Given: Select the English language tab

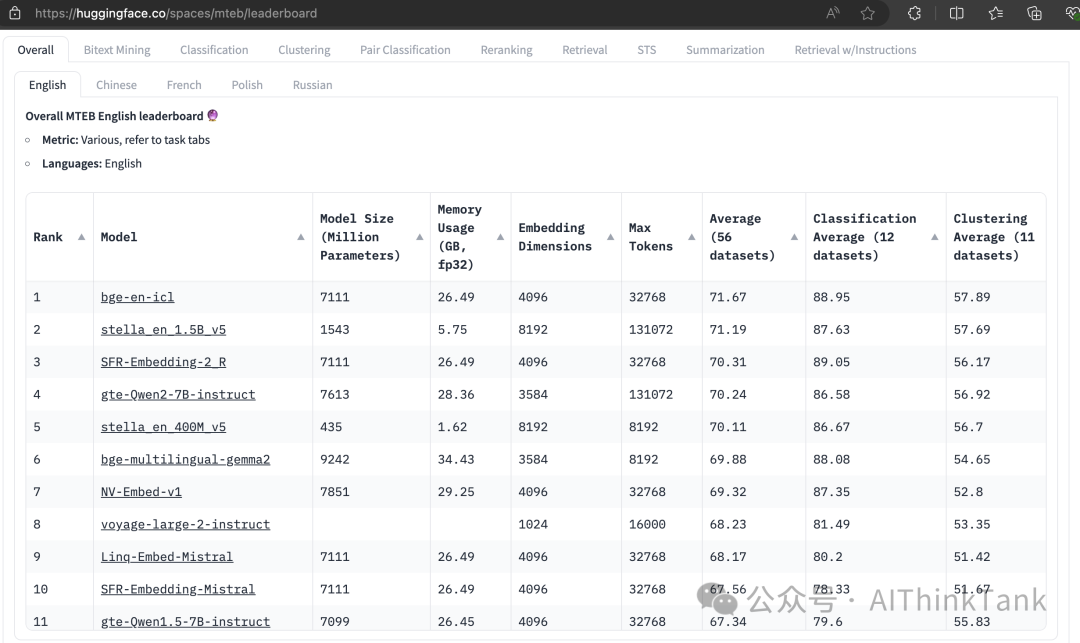Looking at the screenshot, I should point(48,85).
